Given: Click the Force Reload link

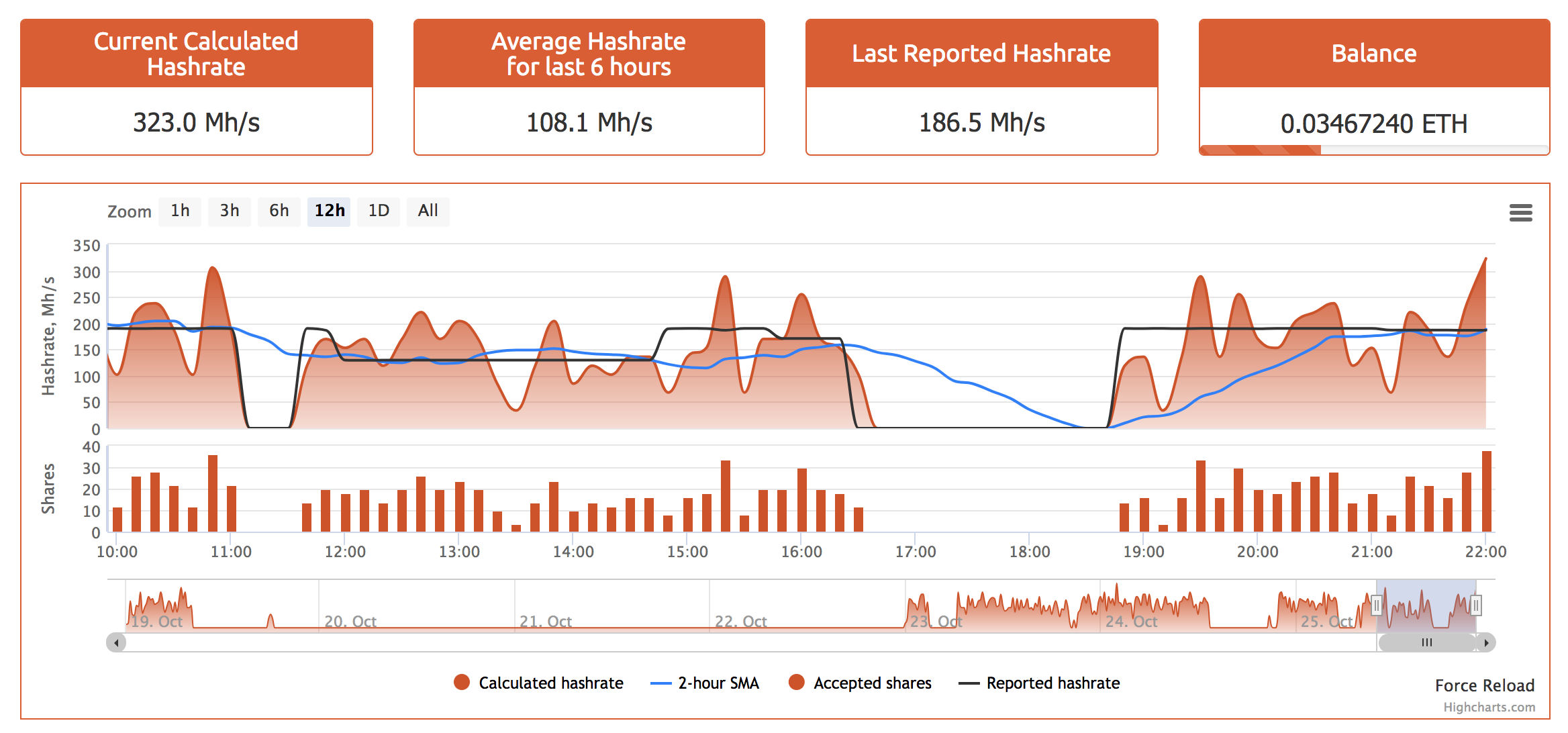Looking at the screenshot, I should [x=1484, y=685].
